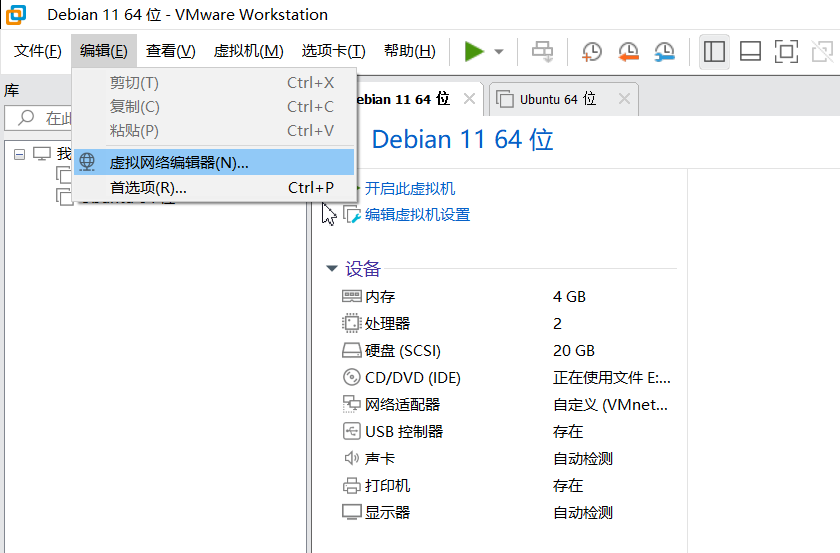Click My Computer monitor icon in library tree

click(x=42, y=154)
